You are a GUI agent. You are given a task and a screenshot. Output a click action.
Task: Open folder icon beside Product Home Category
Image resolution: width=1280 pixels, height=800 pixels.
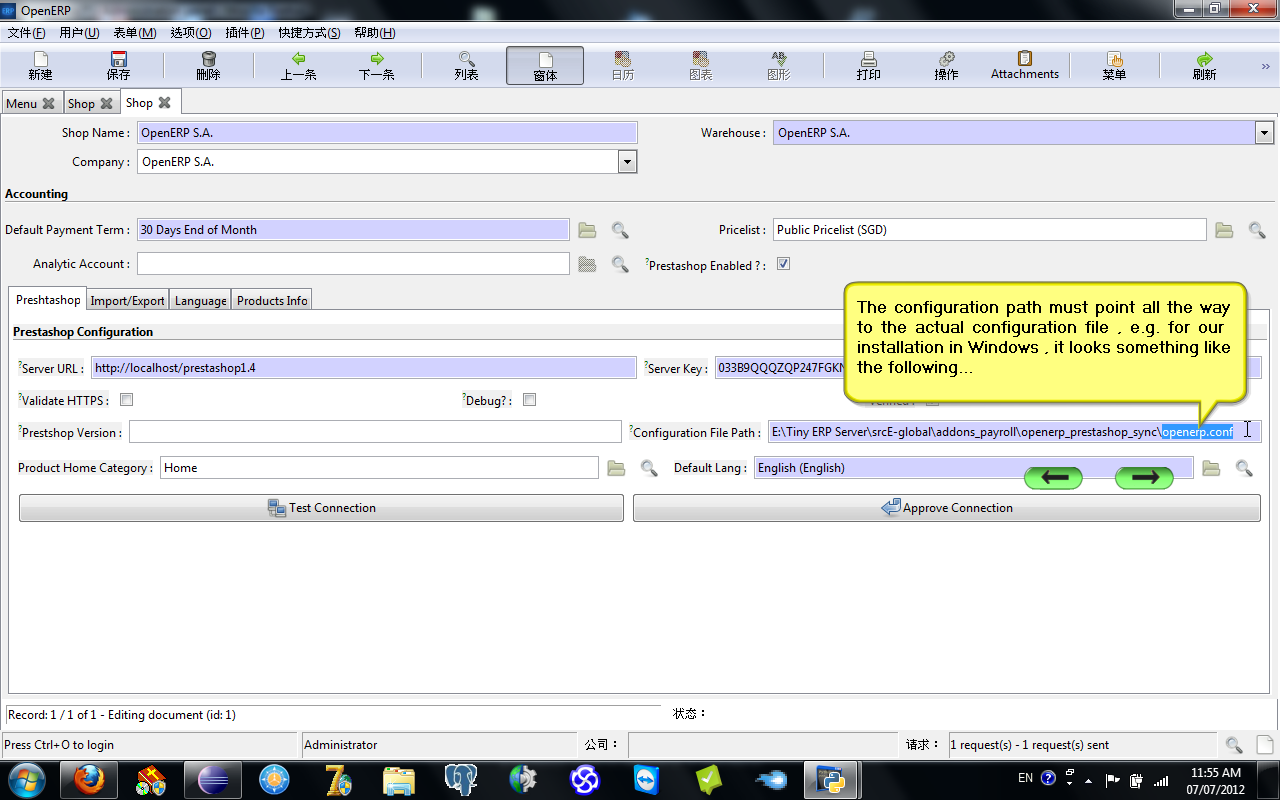click(x=616, y=468)
